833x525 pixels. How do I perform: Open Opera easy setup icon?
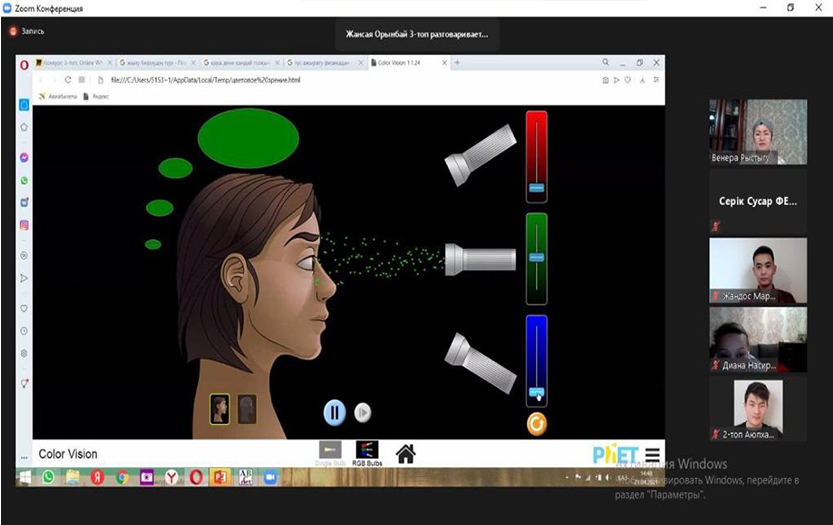coord(657,80)
